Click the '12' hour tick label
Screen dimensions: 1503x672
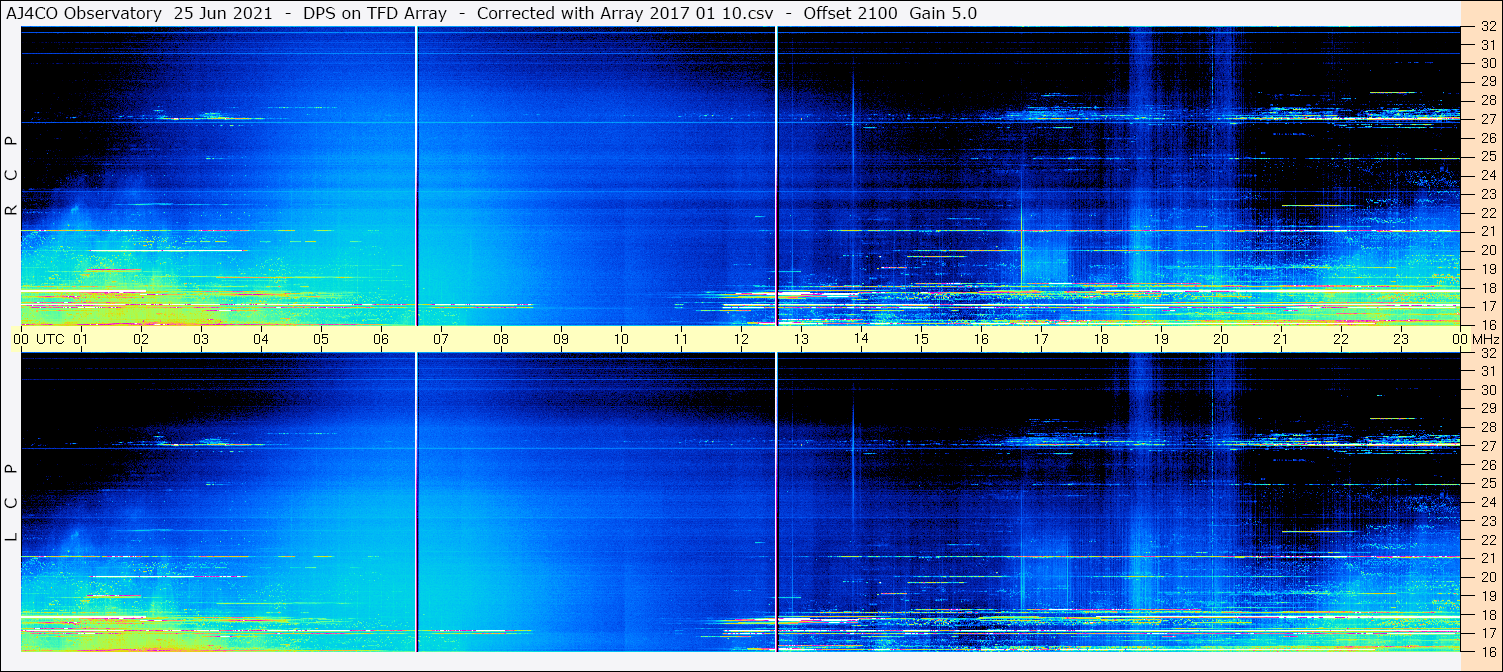tap(741, 339)
